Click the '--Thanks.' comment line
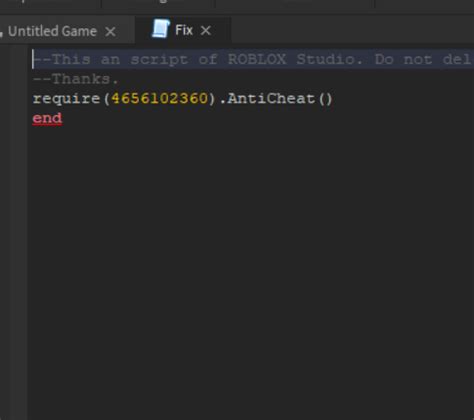The height and width of the screenshot is (420, 474). tap(76, 79)
